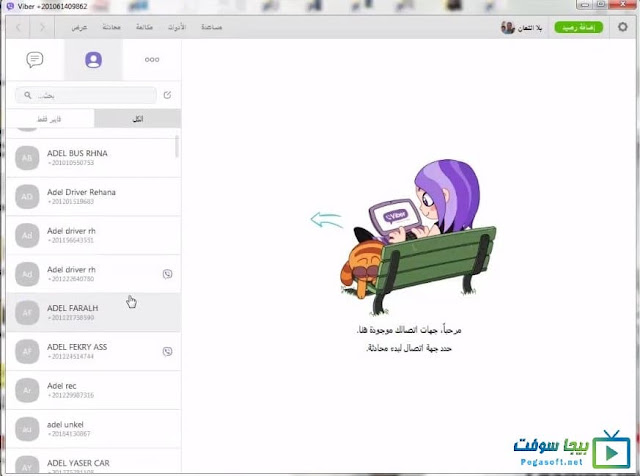Open the chats list icon

click(x=35, y=60)
